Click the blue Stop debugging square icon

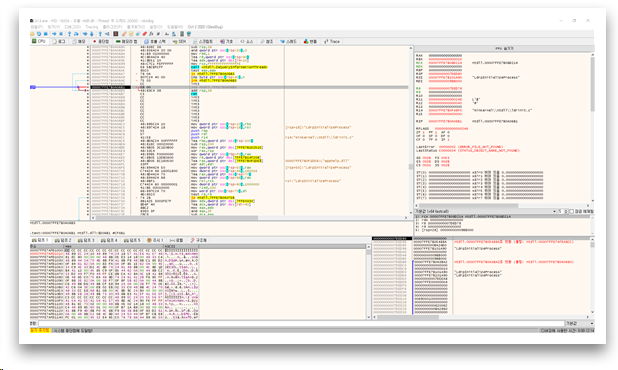pyautogui.click(x=45, y=34)
